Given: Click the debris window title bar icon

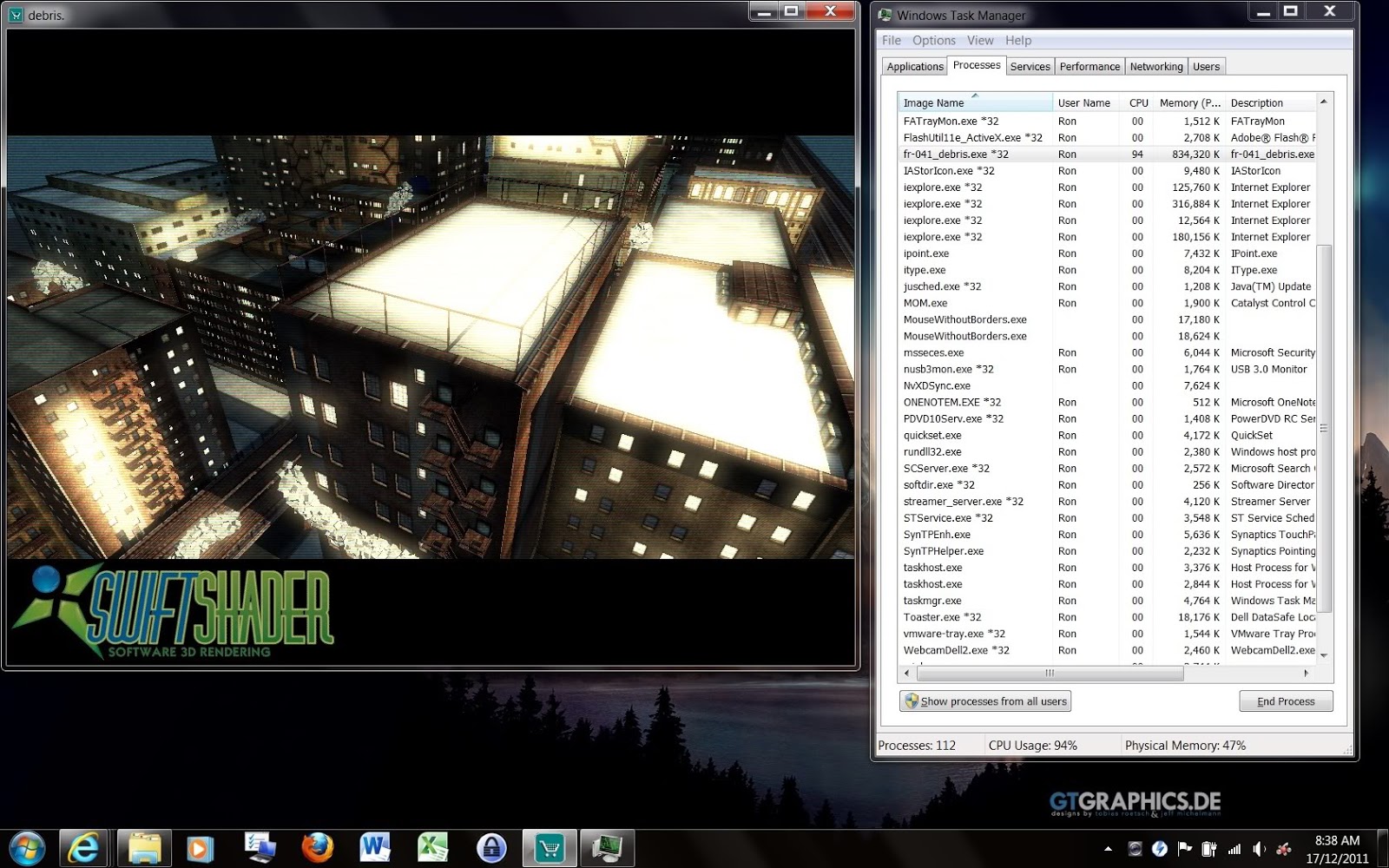Looking at the screenshot, I should (16, 15).
